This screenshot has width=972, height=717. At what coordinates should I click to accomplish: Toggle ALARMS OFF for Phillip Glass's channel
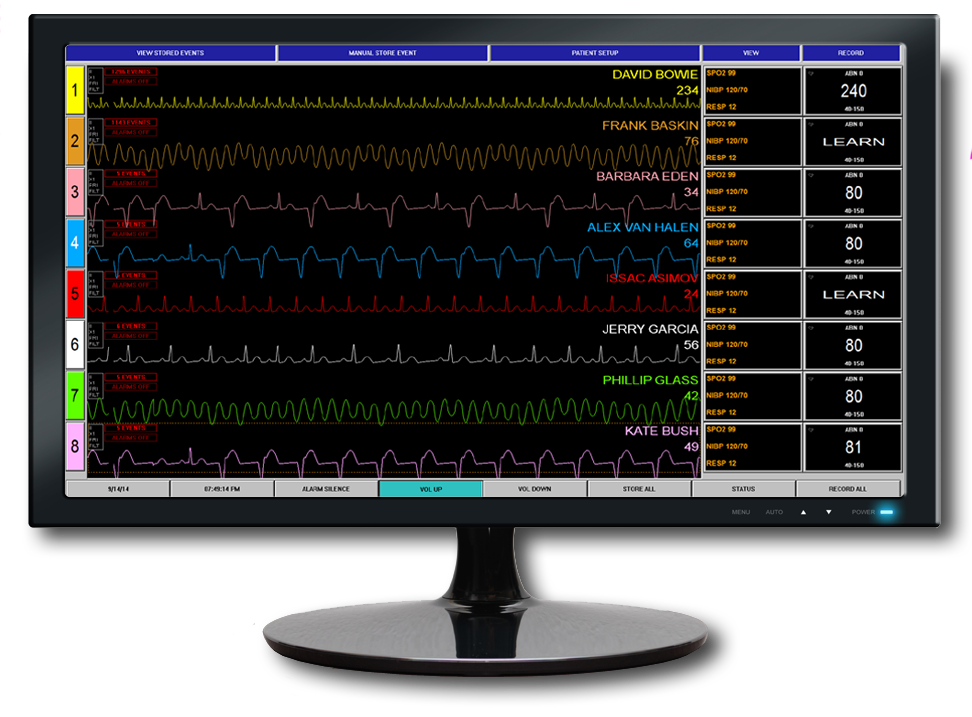pyautogui.click(x=131, y=386)
